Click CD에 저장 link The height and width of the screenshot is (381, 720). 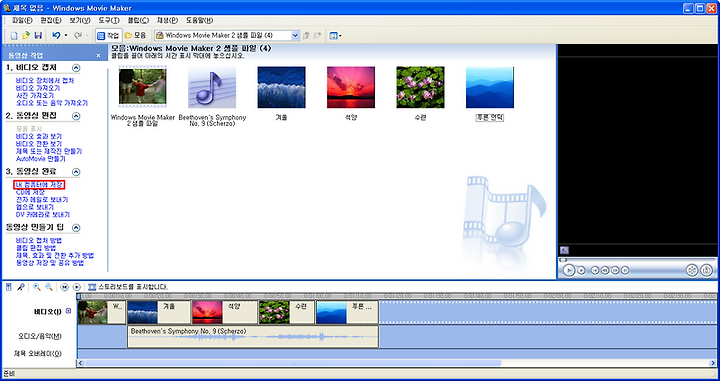30,192
